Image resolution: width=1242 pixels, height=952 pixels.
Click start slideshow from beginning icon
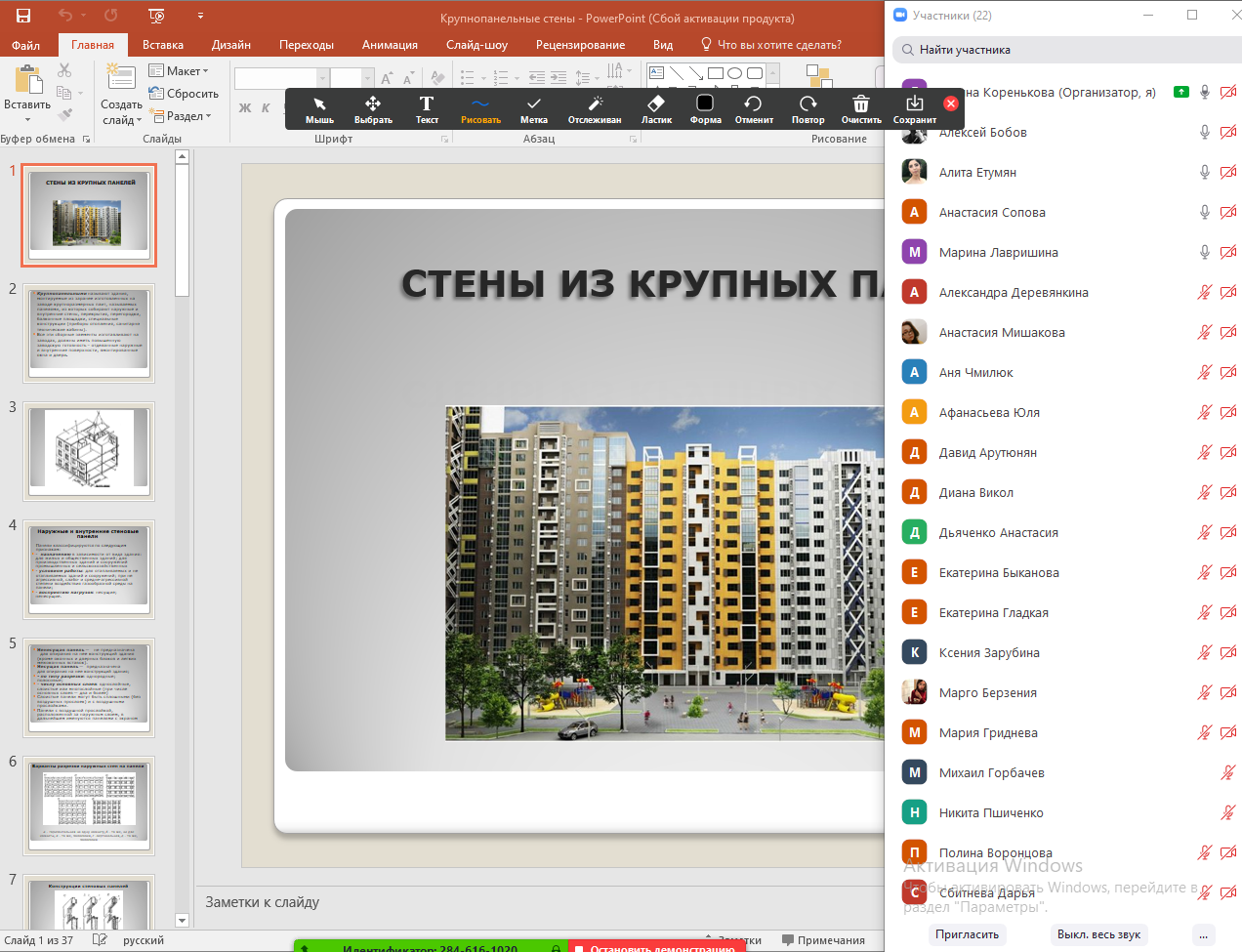click(156, 16)
